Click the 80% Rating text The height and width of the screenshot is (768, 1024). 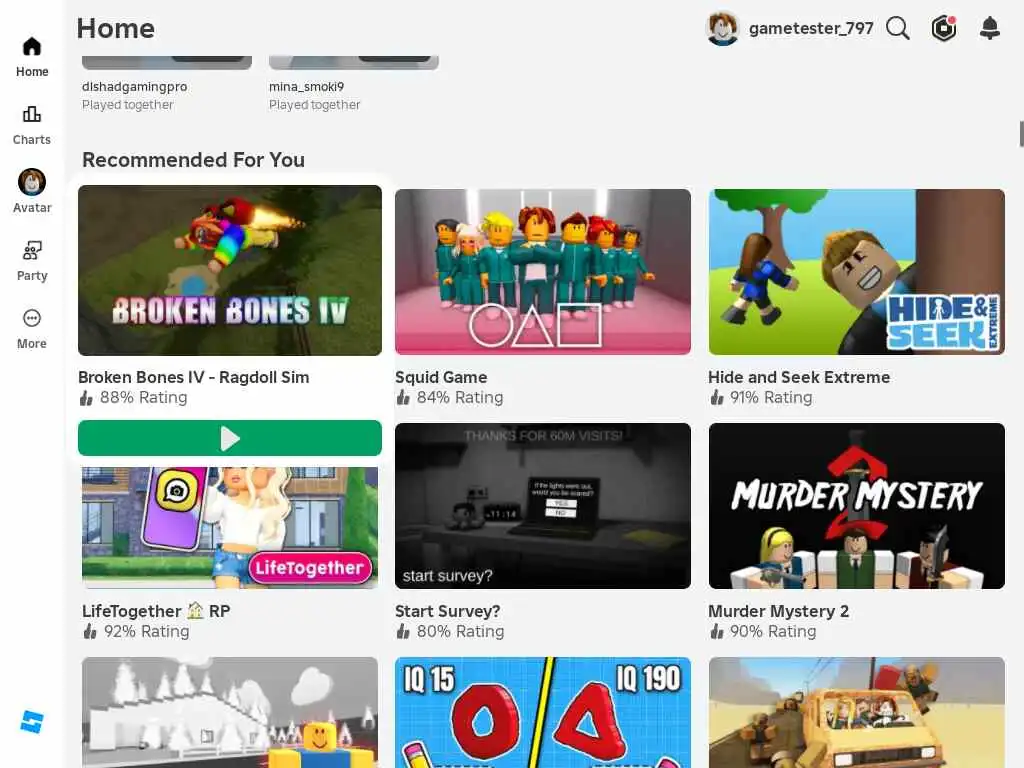[x=460, y=631]
